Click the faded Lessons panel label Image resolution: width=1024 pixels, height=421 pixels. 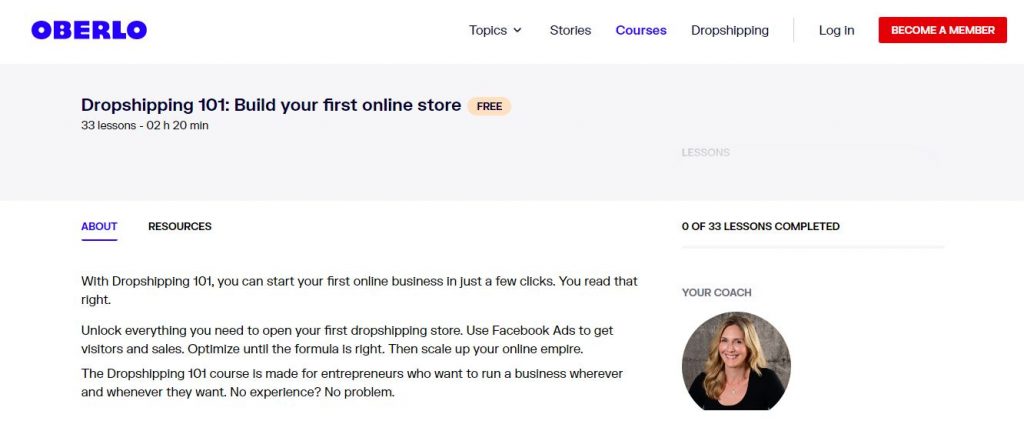(706, 153)
